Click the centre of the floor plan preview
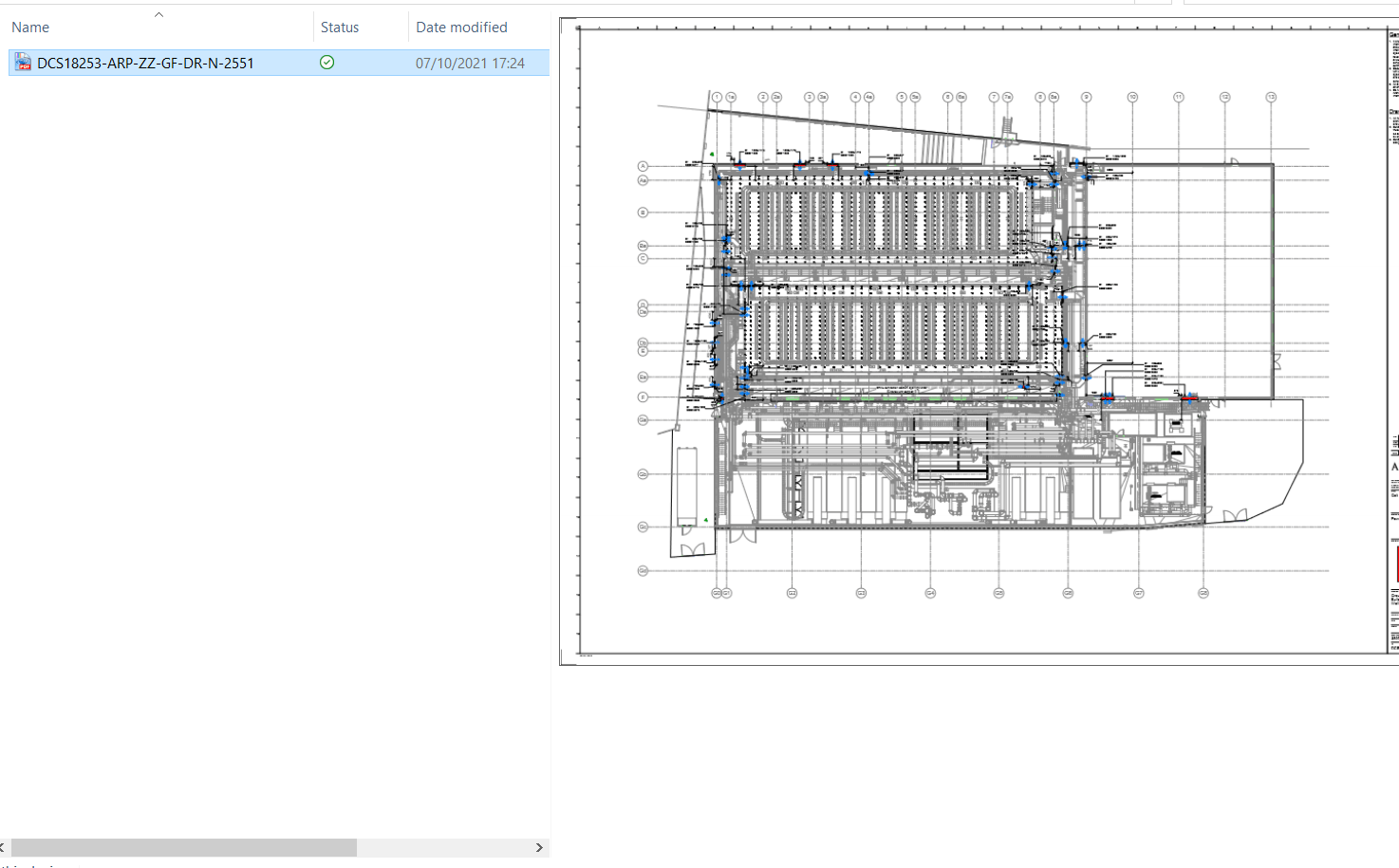 [978, 342]
